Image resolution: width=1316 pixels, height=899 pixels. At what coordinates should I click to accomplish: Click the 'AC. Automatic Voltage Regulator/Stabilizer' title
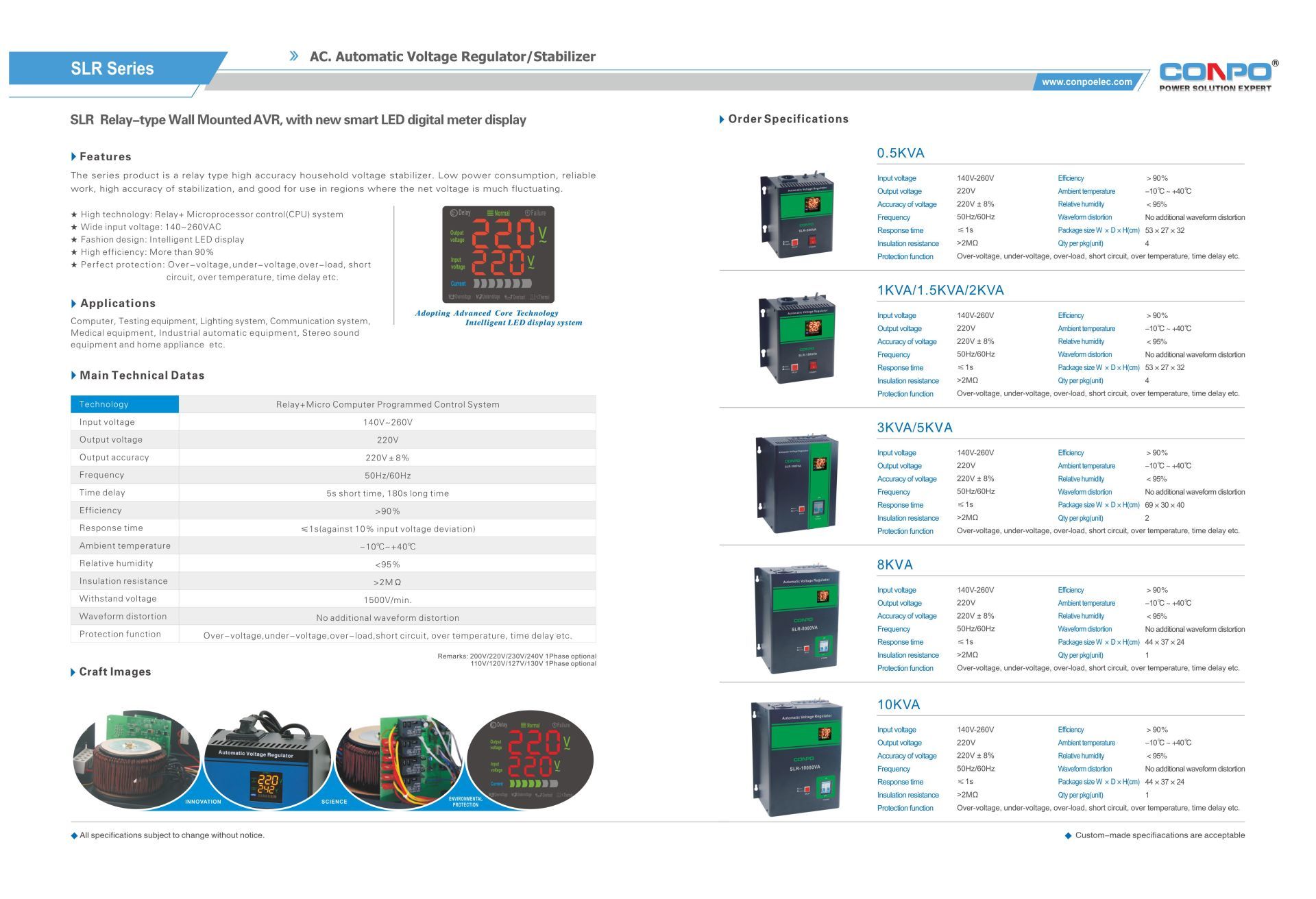452,57
